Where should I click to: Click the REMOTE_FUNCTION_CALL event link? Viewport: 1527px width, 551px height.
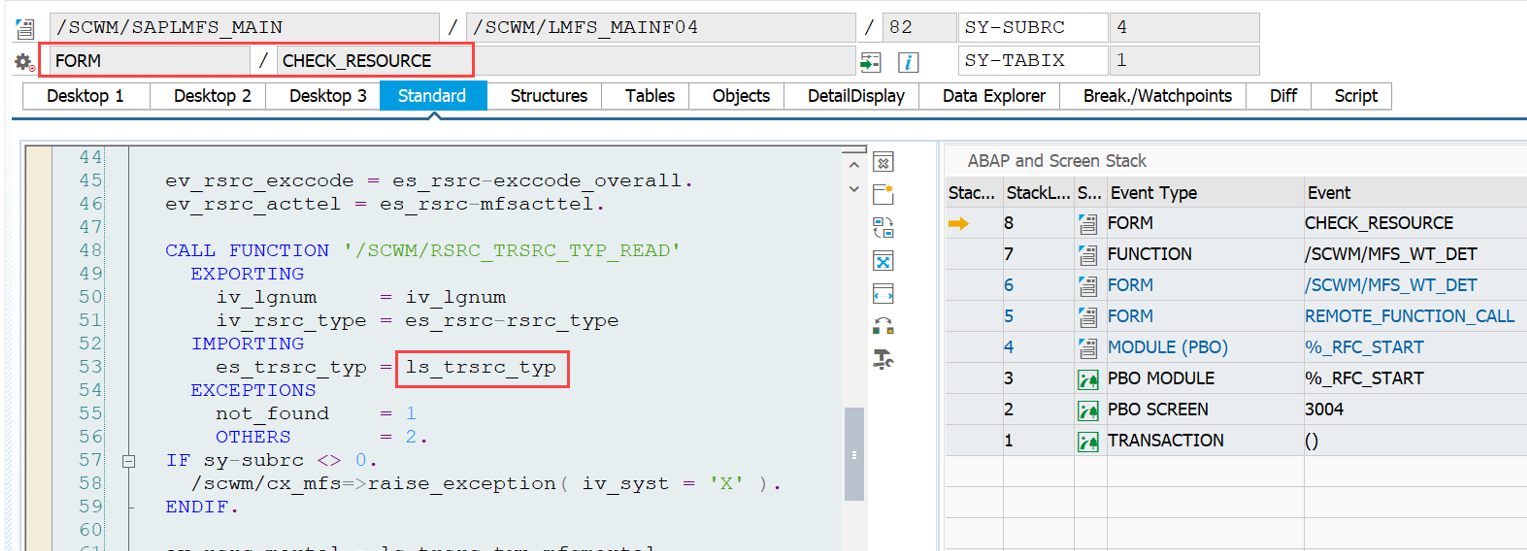(1410, 316)
